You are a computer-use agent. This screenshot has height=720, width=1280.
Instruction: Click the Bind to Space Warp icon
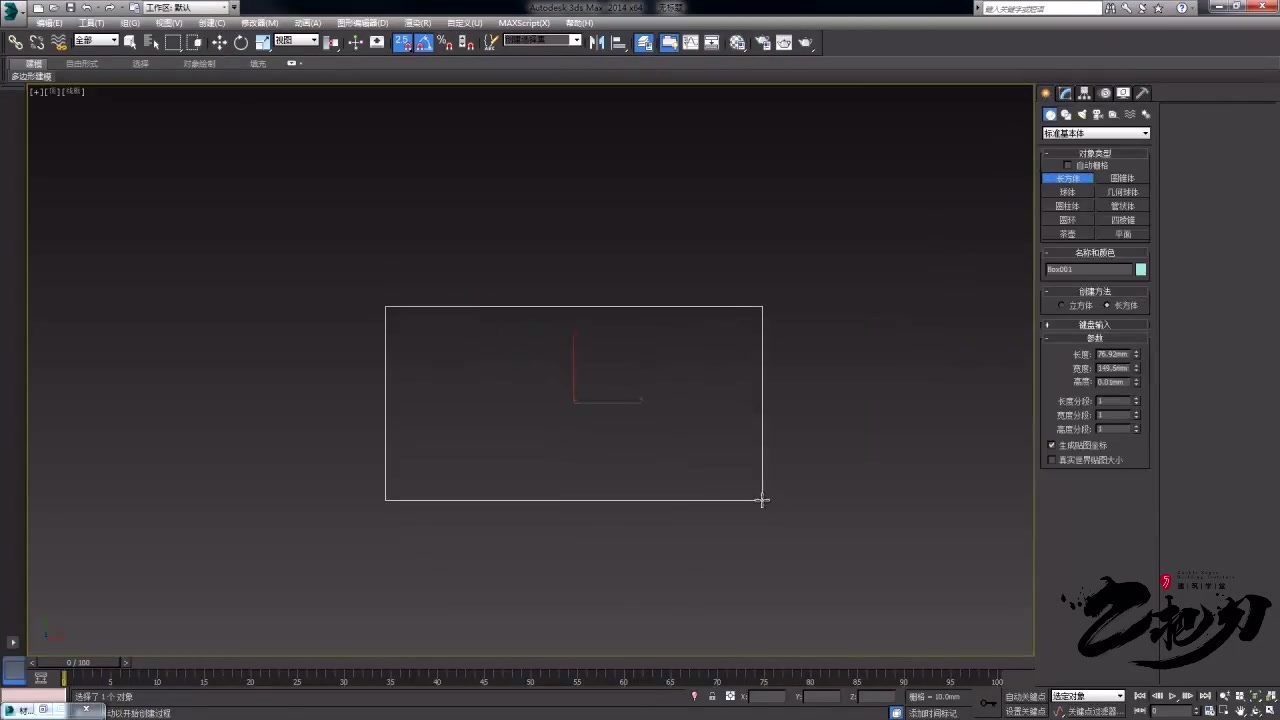pyautogui.click(x=59, y=42)
